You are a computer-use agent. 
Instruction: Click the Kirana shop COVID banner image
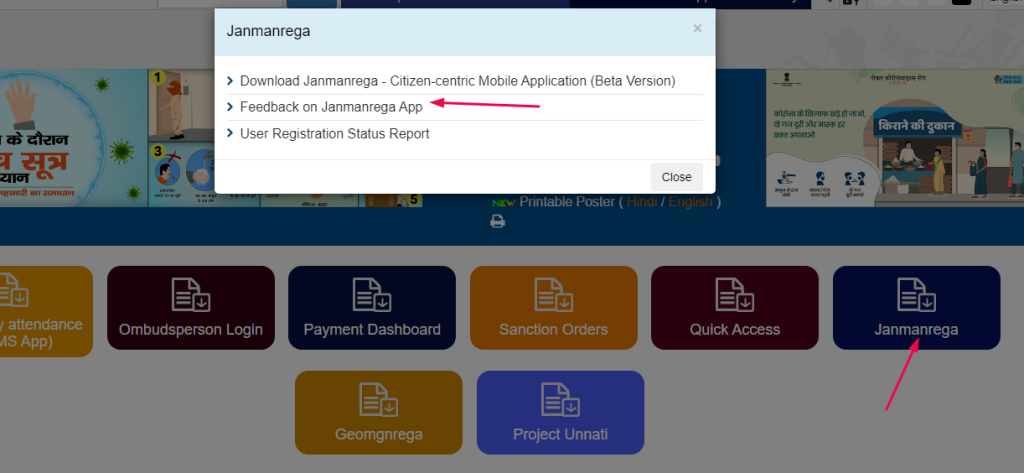tap(895, 138)
